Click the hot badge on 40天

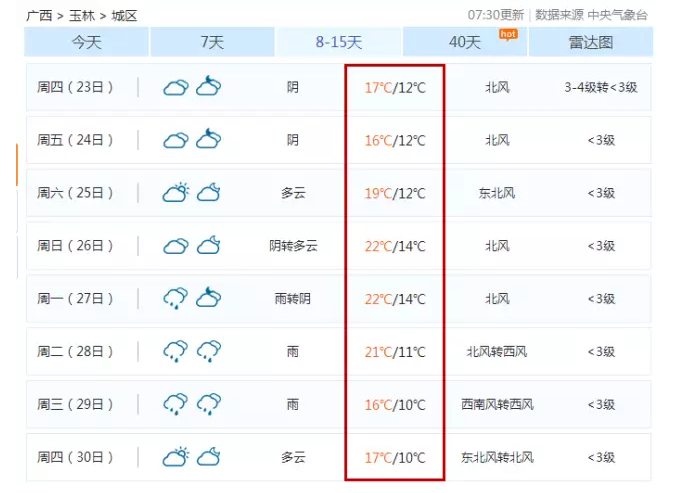click(x=508, y=34)
